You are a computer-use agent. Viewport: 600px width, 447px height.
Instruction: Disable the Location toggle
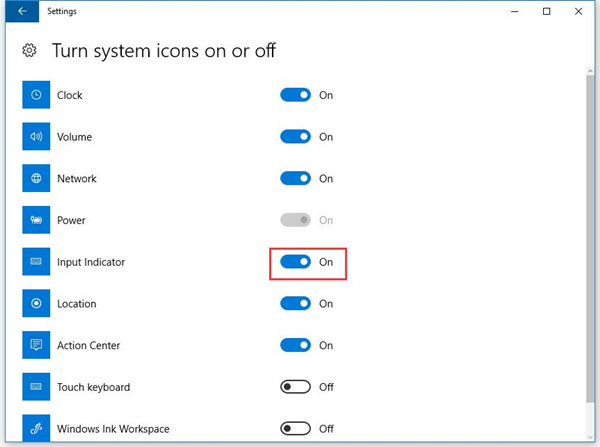click(x=295, y=303)
